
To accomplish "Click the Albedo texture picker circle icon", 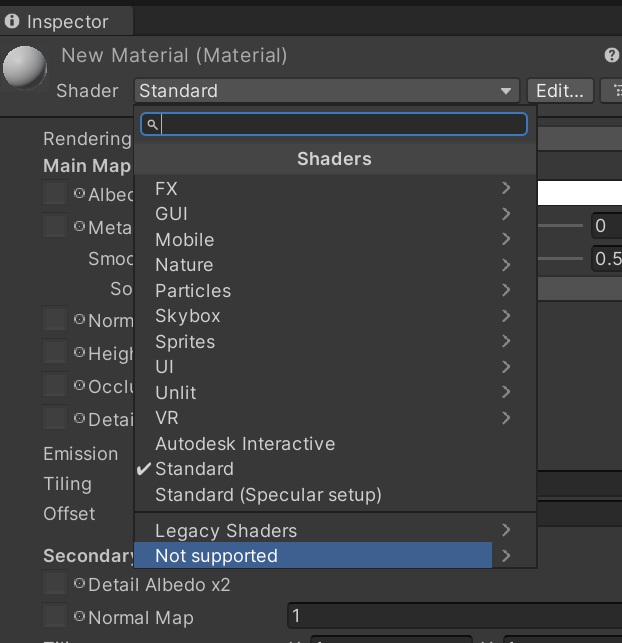I will tap(79, 193).
